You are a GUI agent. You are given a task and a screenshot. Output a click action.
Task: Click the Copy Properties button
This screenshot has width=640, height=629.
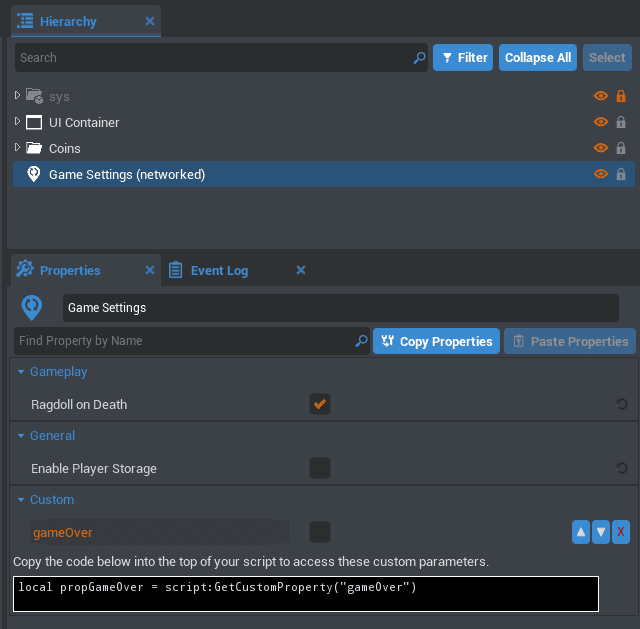pyautogui.click(x=437, y=341)
